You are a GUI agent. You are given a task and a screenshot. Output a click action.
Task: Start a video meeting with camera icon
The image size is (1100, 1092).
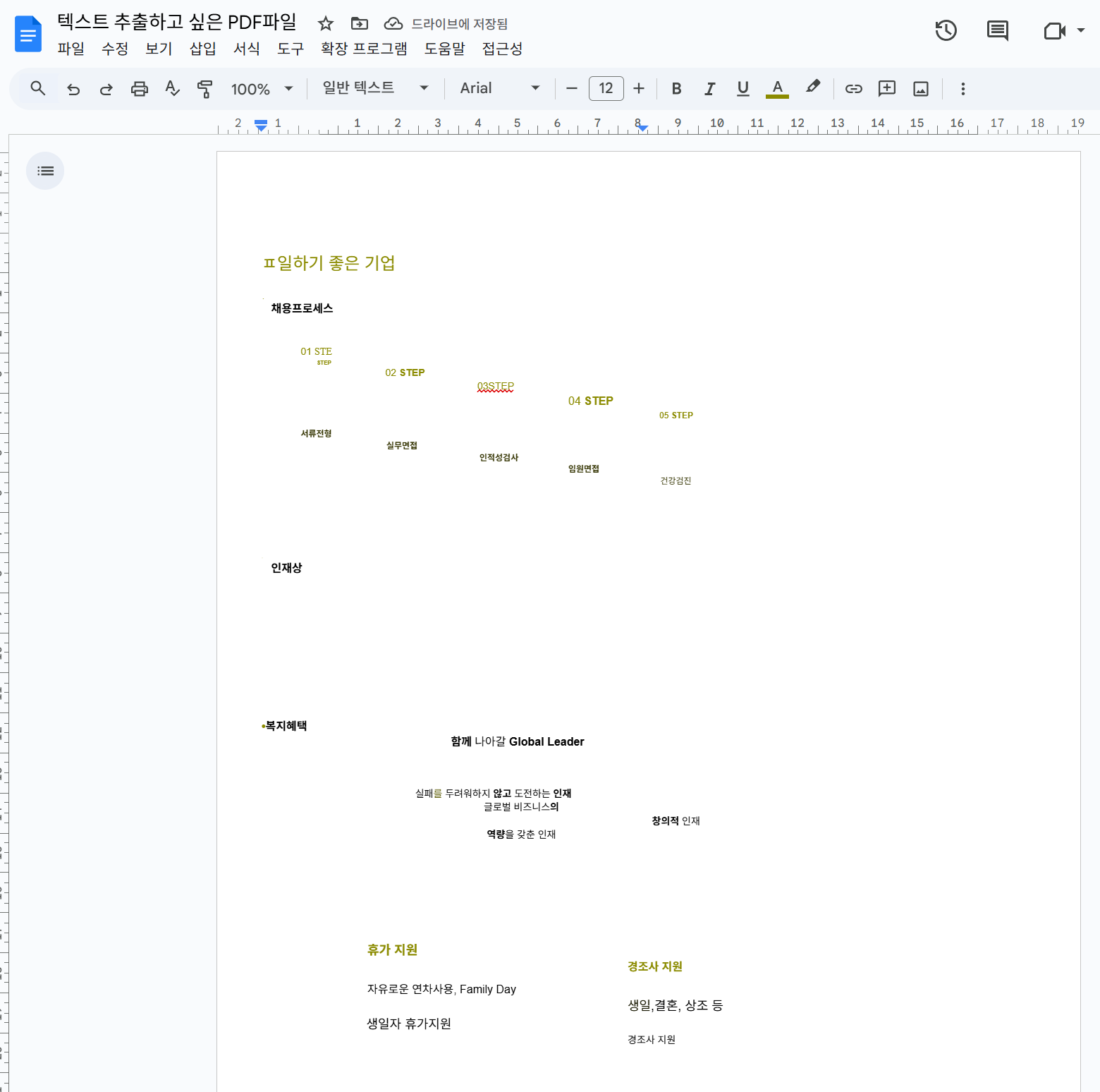click(1054, 30)
